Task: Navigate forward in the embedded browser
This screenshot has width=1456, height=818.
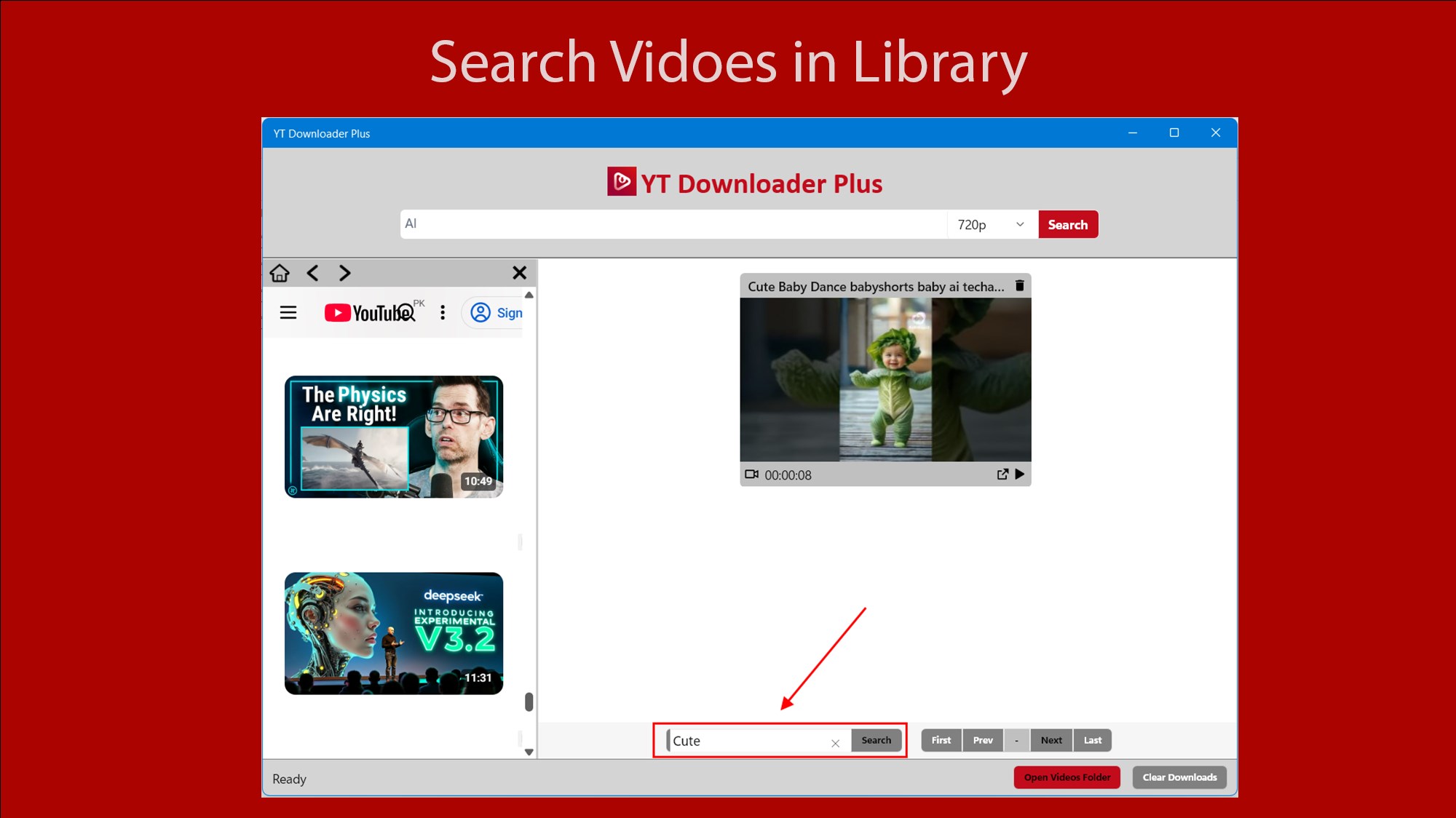Action: click(x=344, y=273)
